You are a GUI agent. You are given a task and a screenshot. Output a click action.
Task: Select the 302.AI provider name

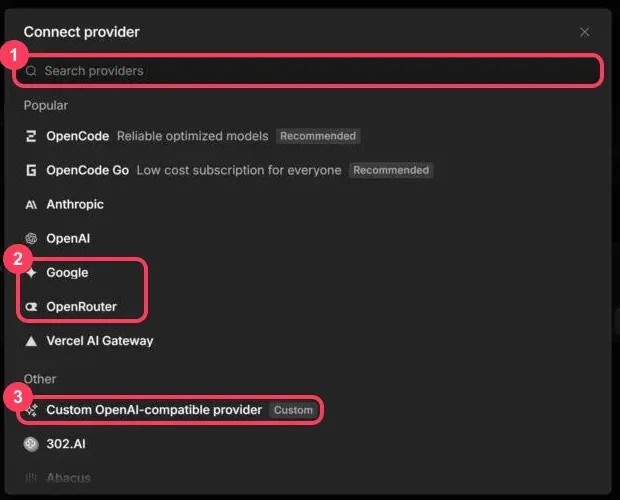(66, 444)
